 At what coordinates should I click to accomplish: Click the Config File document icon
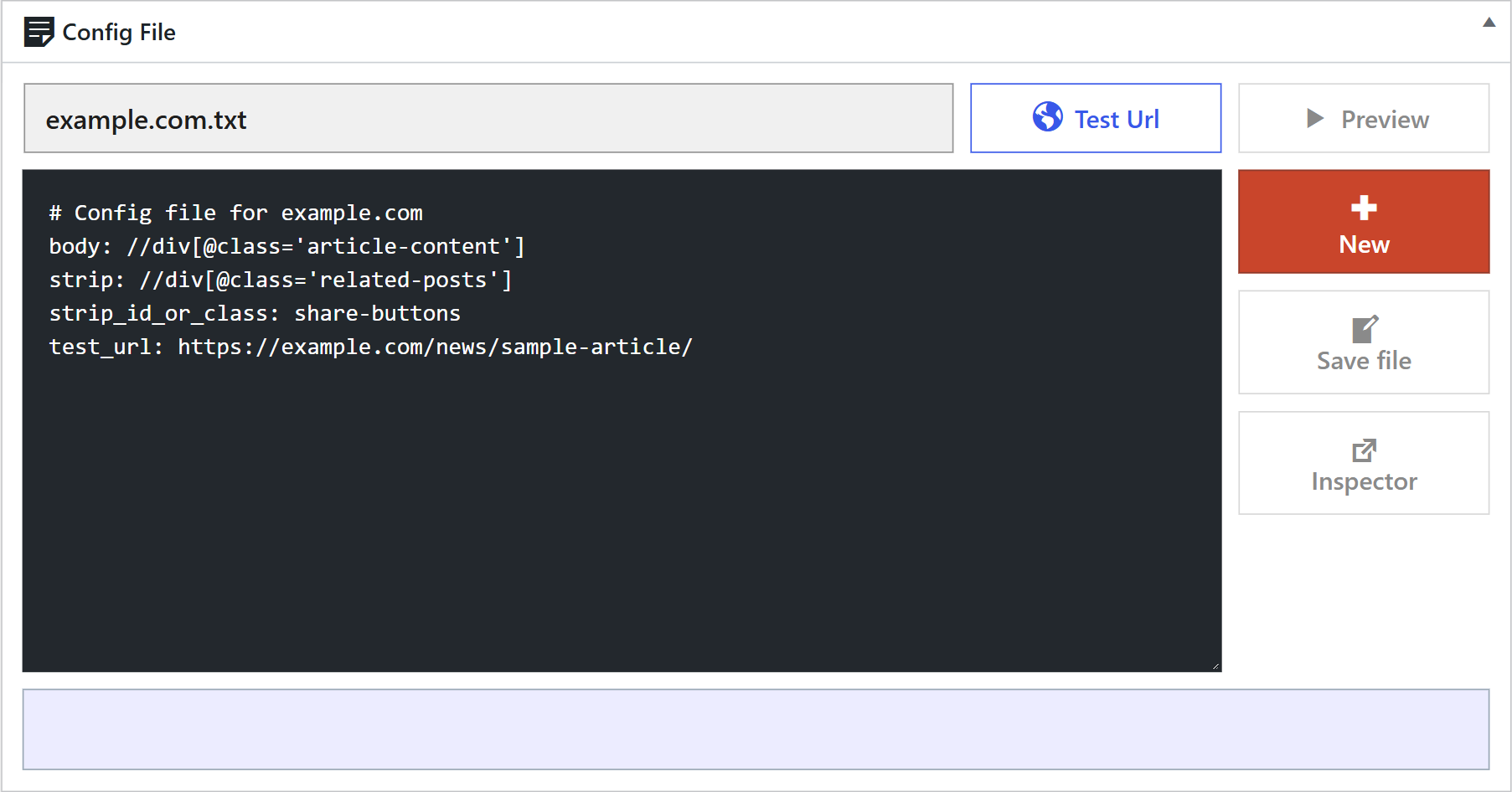click(x=39, y=32)
